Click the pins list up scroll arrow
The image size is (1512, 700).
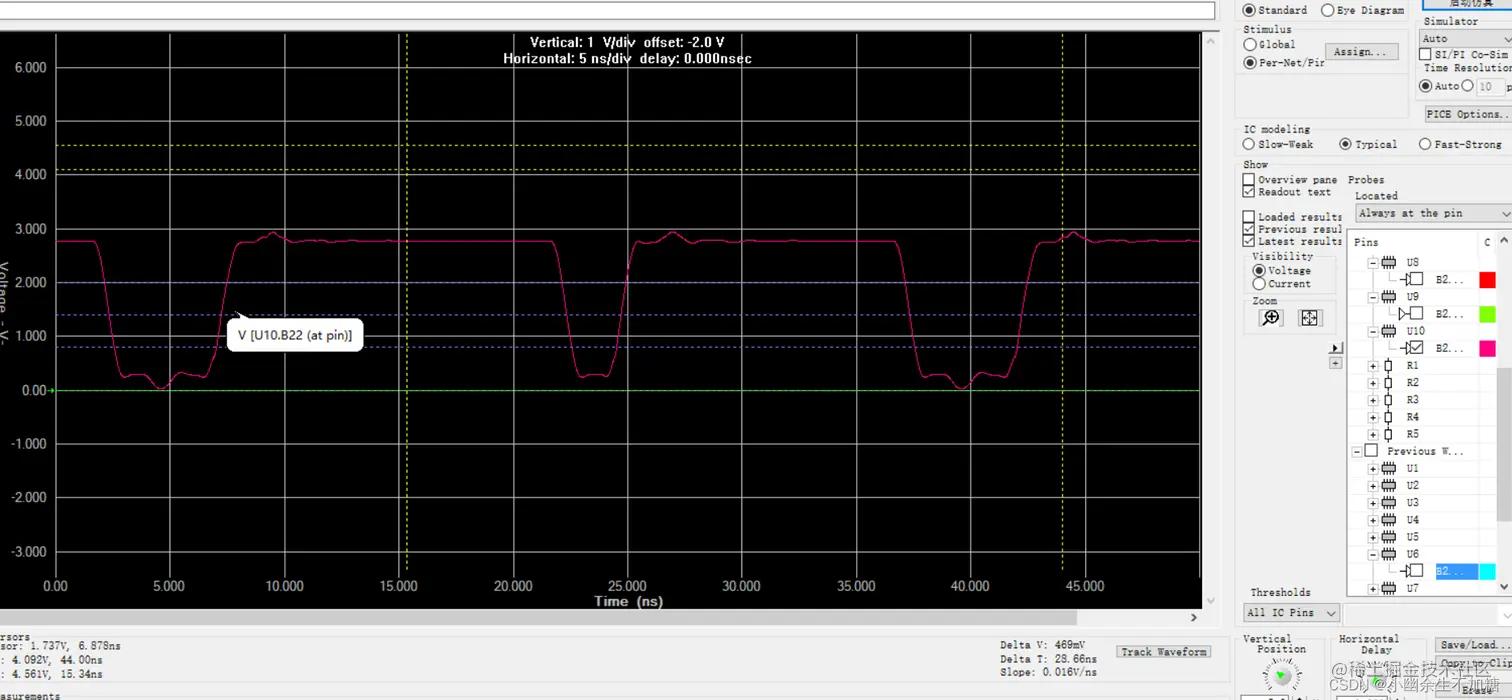(1504, 242)
